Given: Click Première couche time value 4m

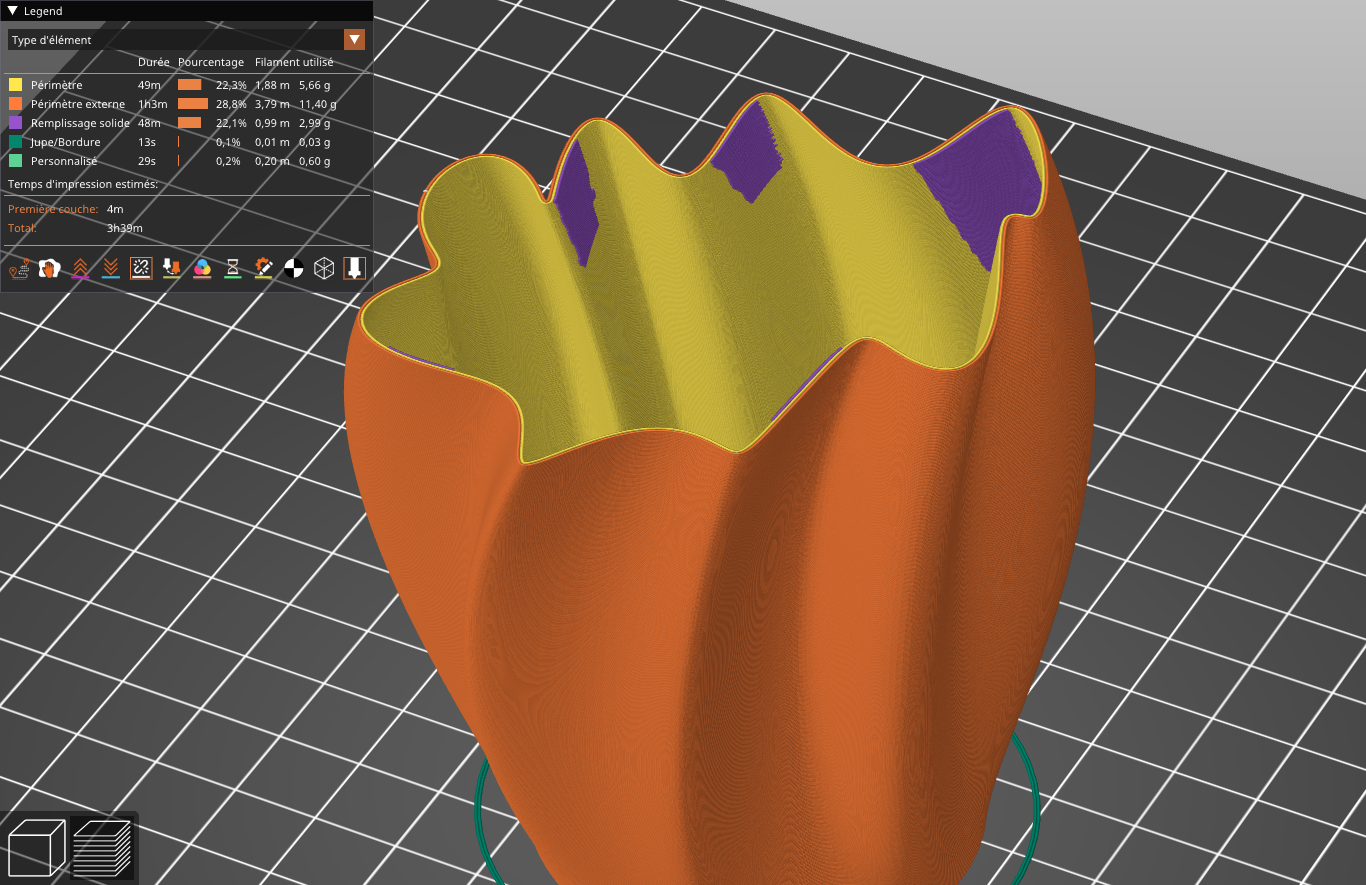Looking at the screenshot, I should click(115, 209).
